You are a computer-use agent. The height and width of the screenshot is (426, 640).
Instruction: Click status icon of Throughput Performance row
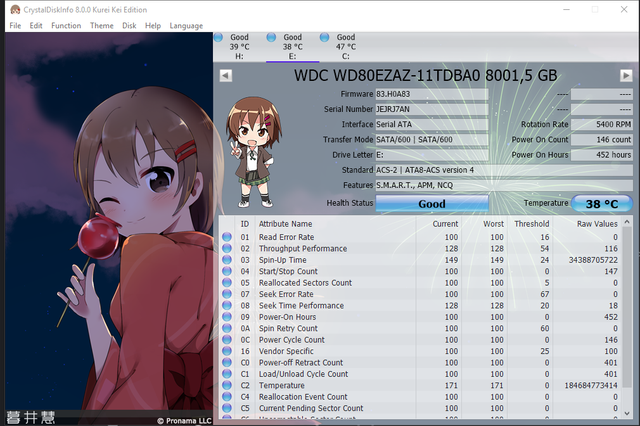click(x=227, y=248)
